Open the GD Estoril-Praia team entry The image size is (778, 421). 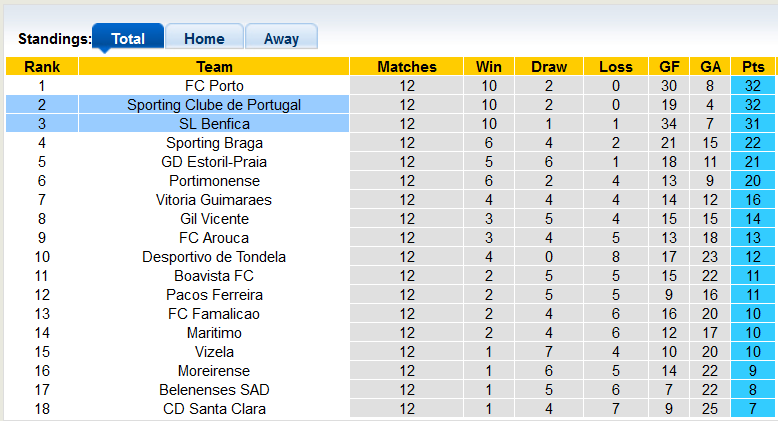214,162
